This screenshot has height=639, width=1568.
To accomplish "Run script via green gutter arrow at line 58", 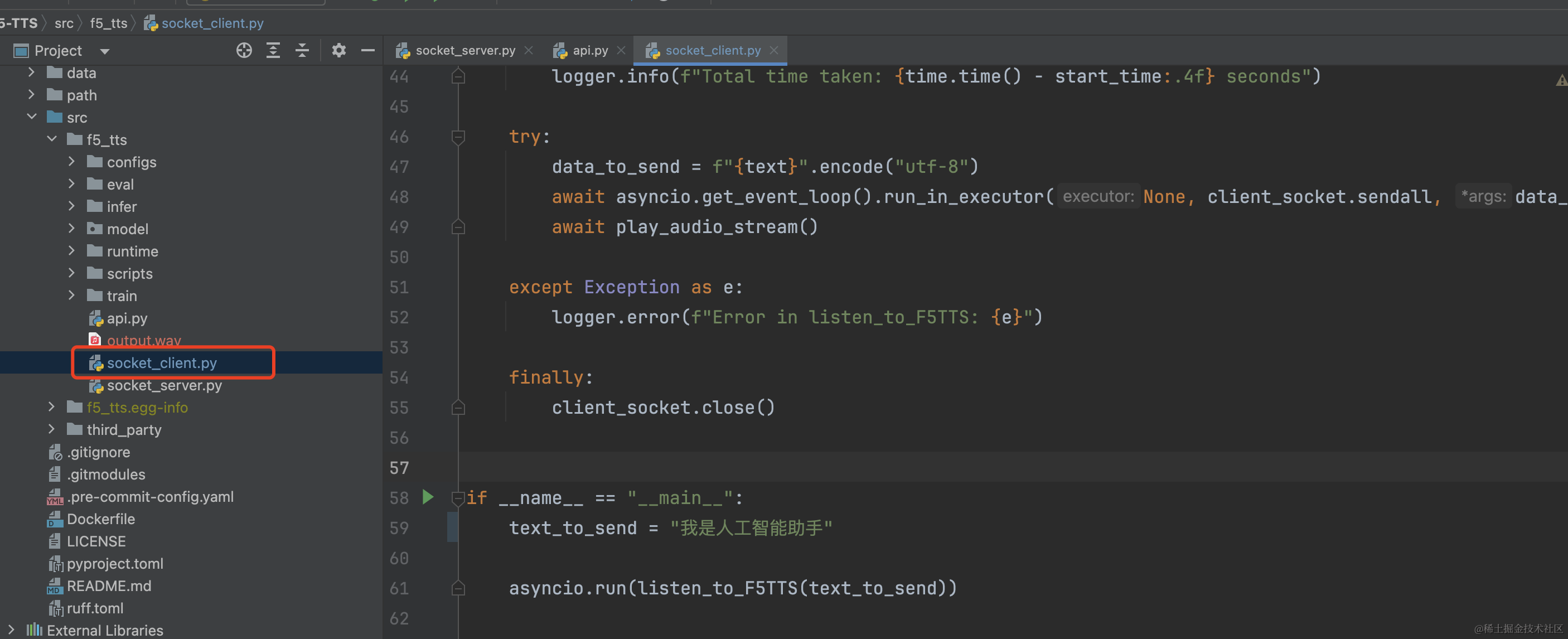I will click(428, 497).
